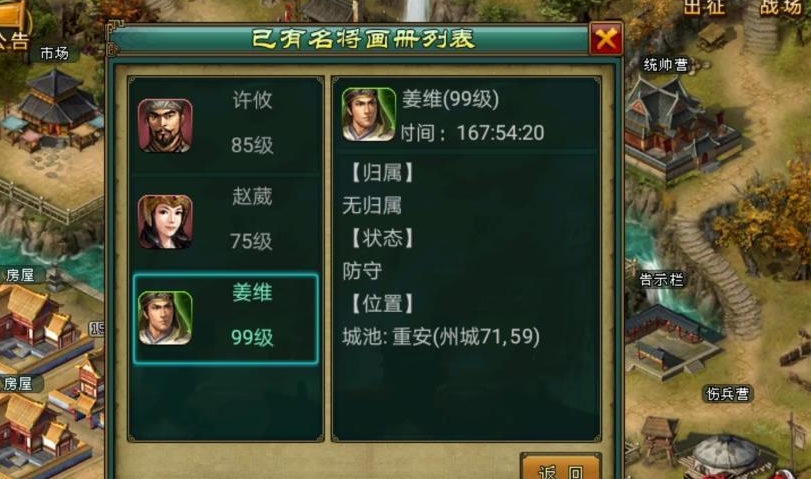Select 赵葳 portrait in general list
The width and height of the screenshot is (811, 479).
(165, 222)
